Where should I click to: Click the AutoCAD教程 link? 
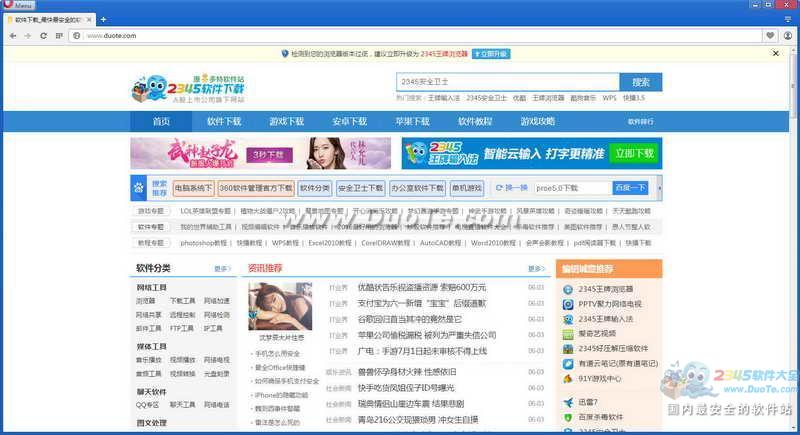click(440, 243)
